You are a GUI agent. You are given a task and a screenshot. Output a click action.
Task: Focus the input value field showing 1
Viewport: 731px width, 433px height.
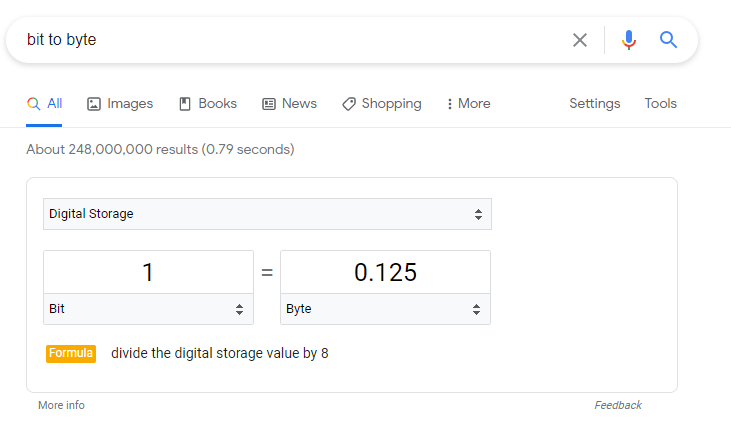pyautogui.click(x=148, y=272)
